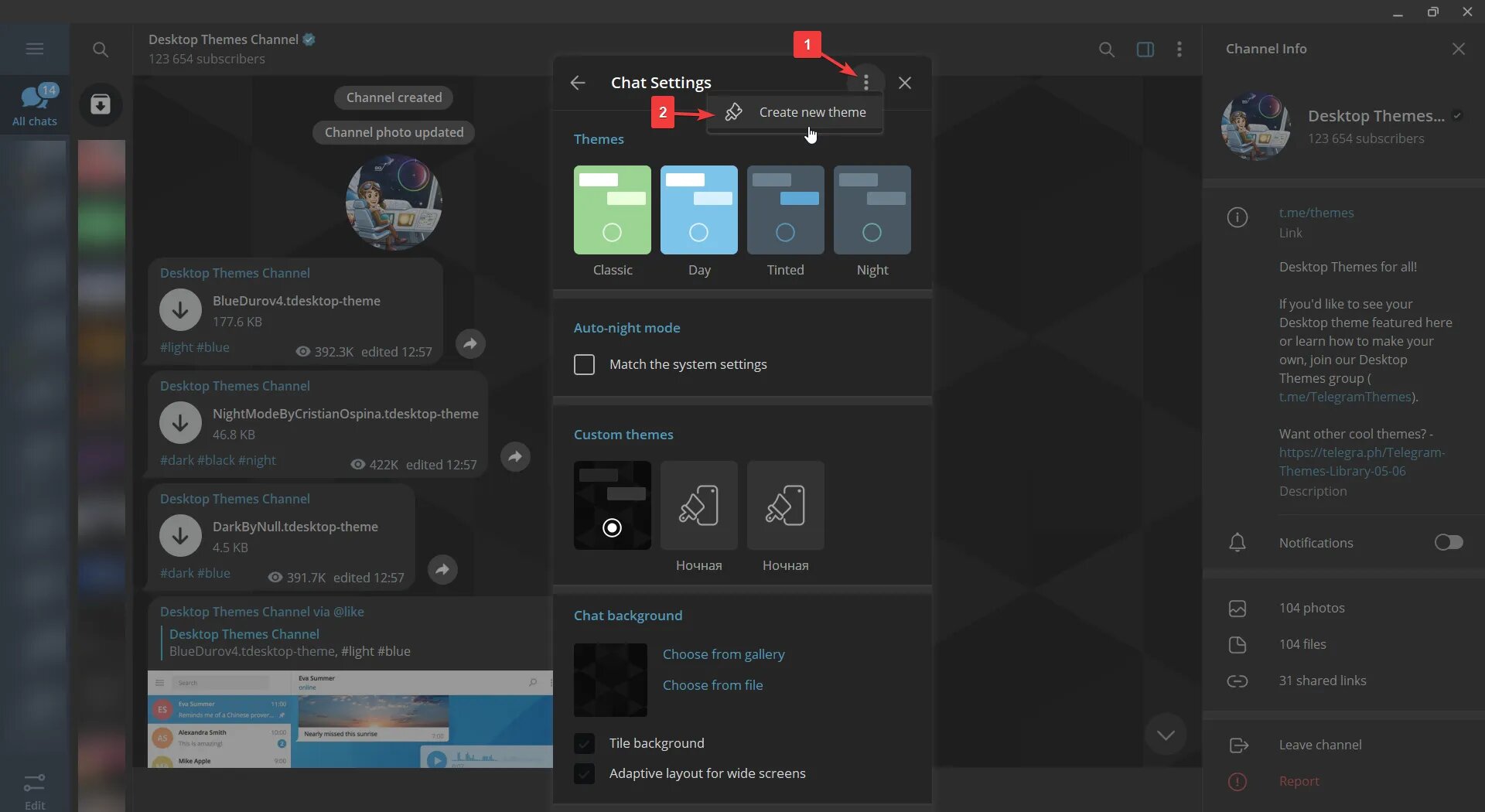1485x812 pixels.
Task: Select the Day theme
Action: pyautogui.click(x=699, y=210)
